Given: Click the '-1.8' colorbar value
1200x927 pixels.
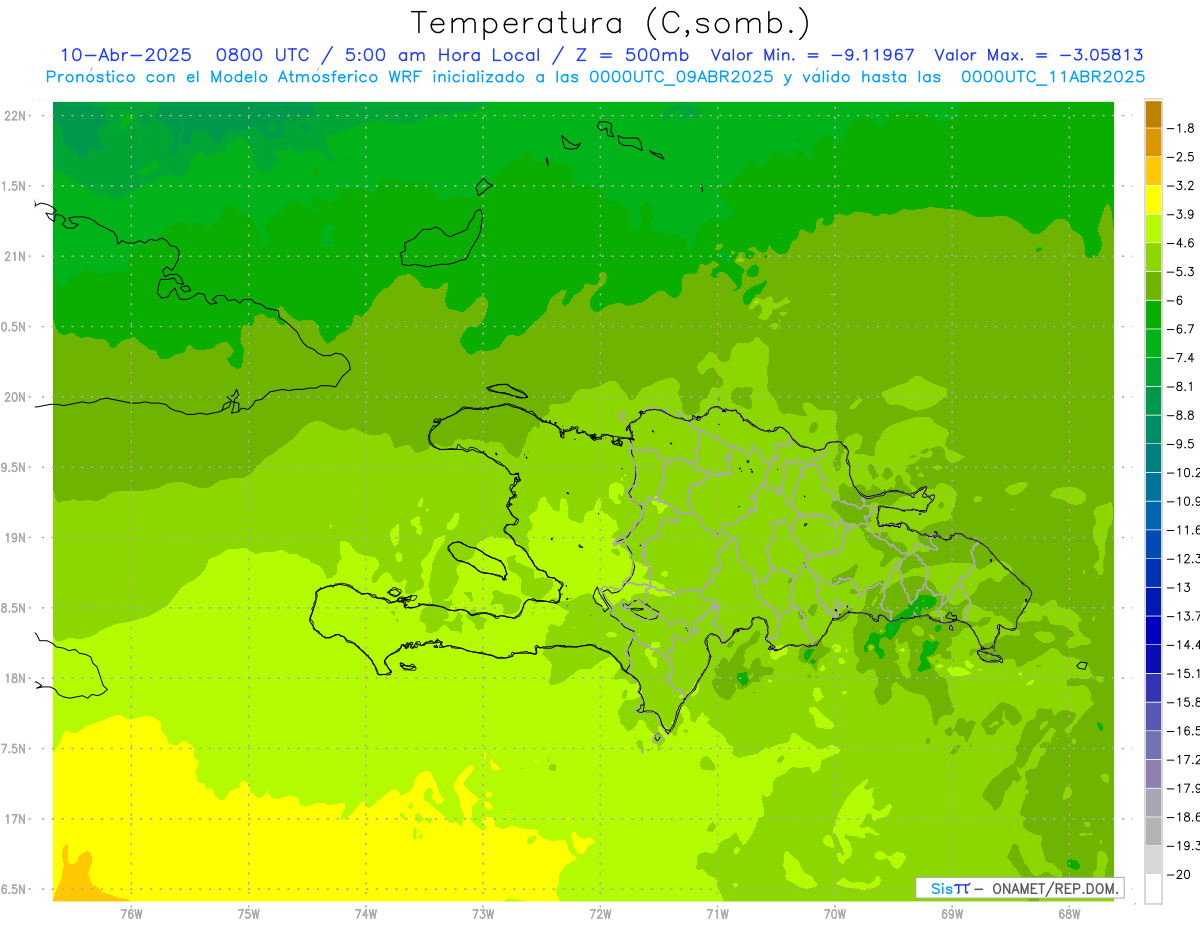Looking at the screenshot, I should (x=1181, y=128).
